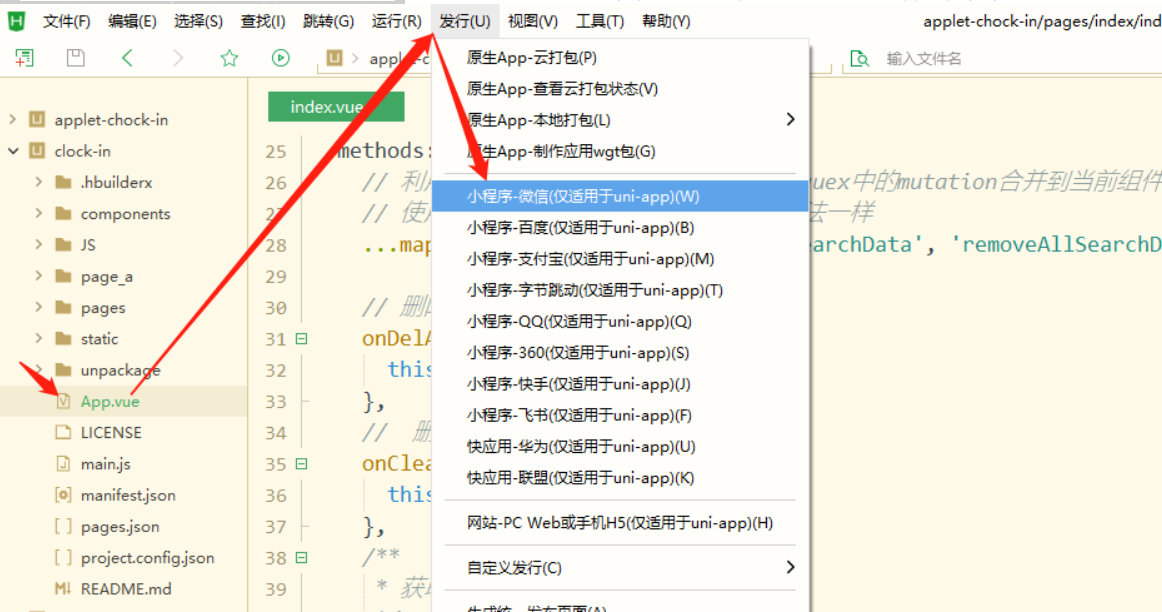Viewport: 1162px width, 612px height.
Task: Expand the components folder chevron
Action: pyautogui.click(x=39, y=213)
